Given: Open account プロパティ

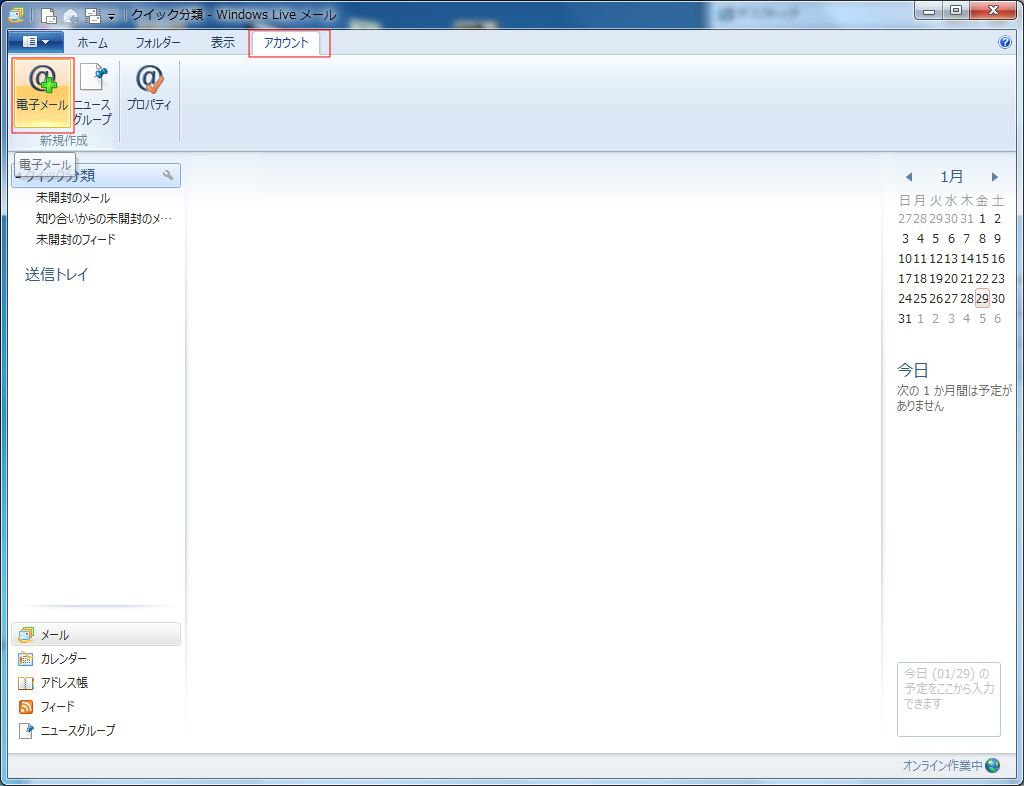Looking at the screenshot, I should click(149, 89).
